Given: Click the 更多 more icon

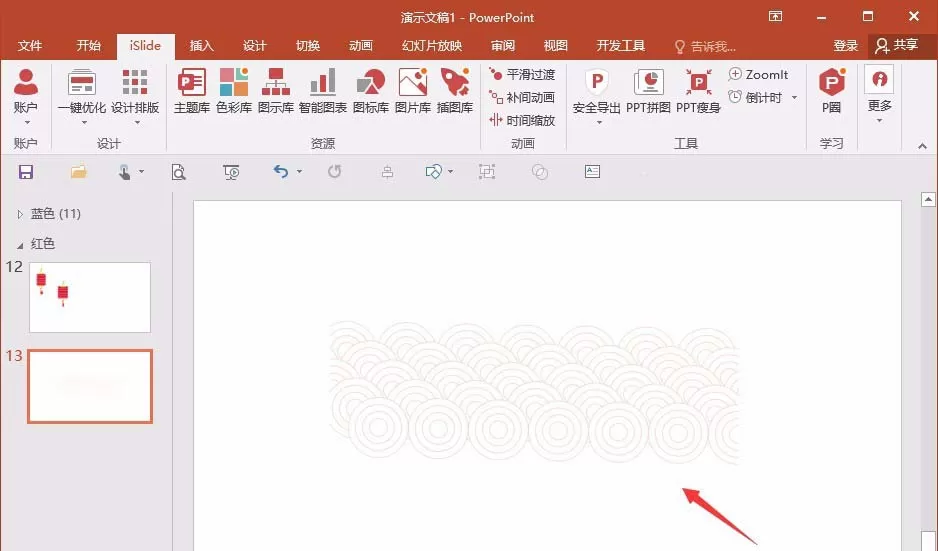Looking at the screenshot, I should coord(879,80).
